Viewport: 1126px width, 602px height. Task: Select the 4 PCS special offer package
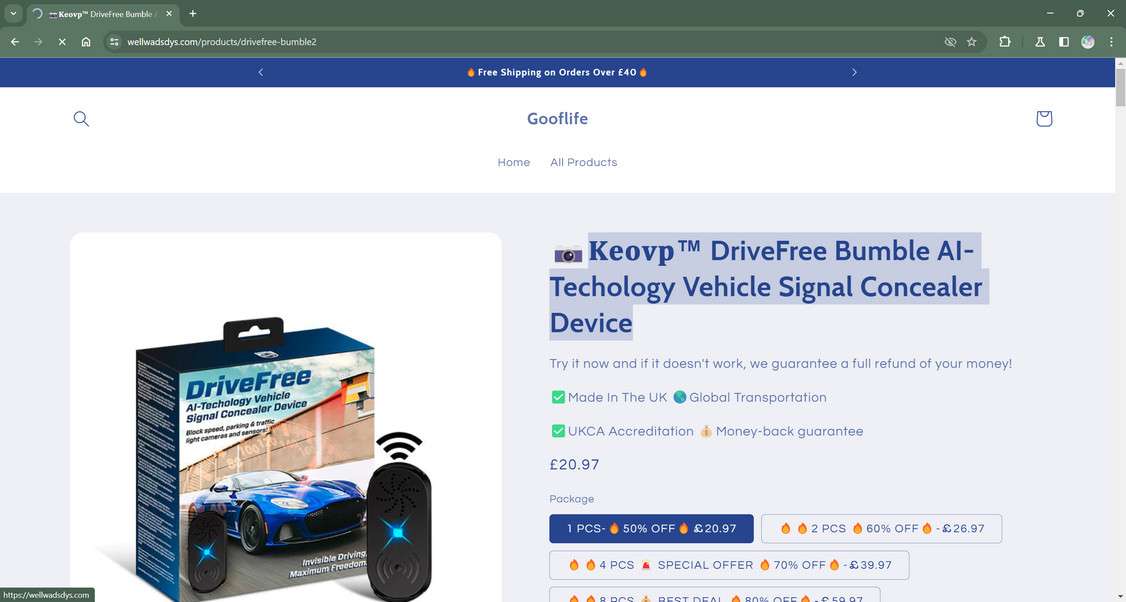click(729, 565)
